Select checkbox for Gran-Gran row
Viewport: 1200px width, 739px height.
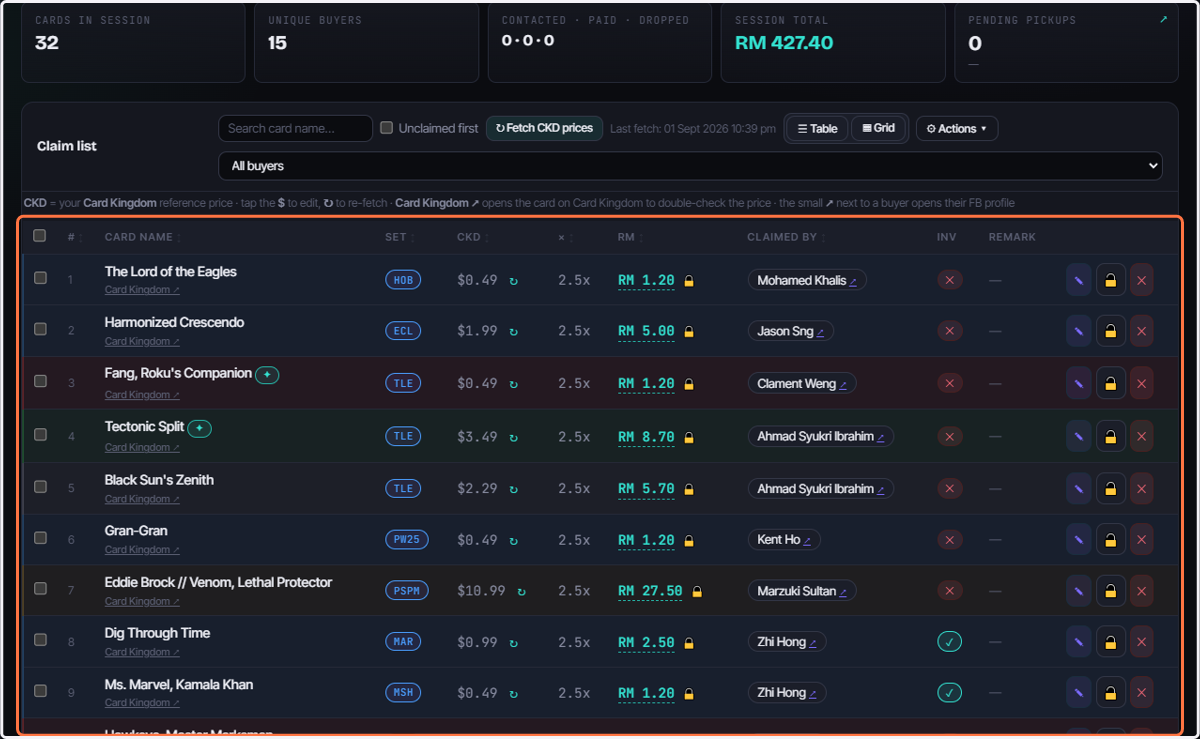coord(40,538)
